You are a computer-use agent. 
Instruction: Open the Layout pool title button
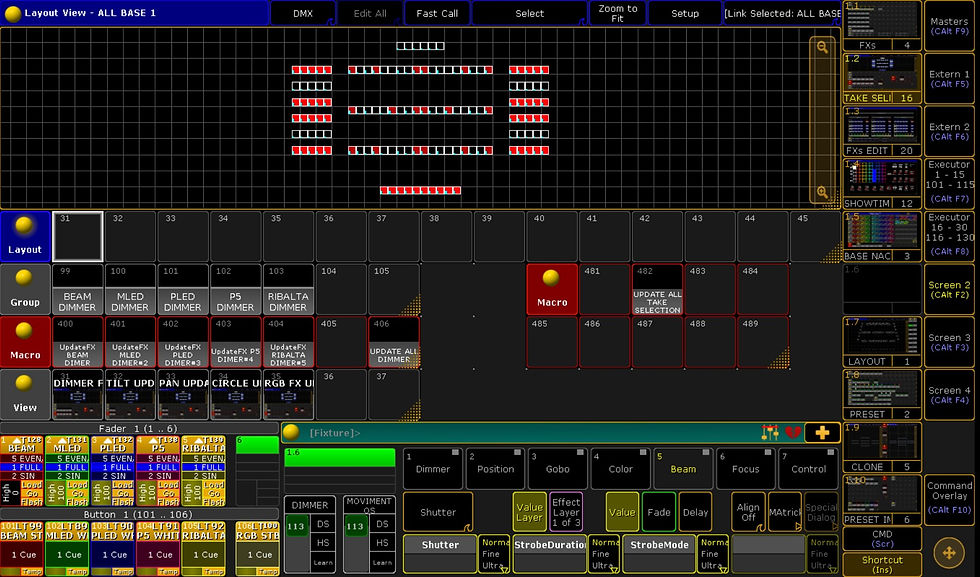point(25,236)
